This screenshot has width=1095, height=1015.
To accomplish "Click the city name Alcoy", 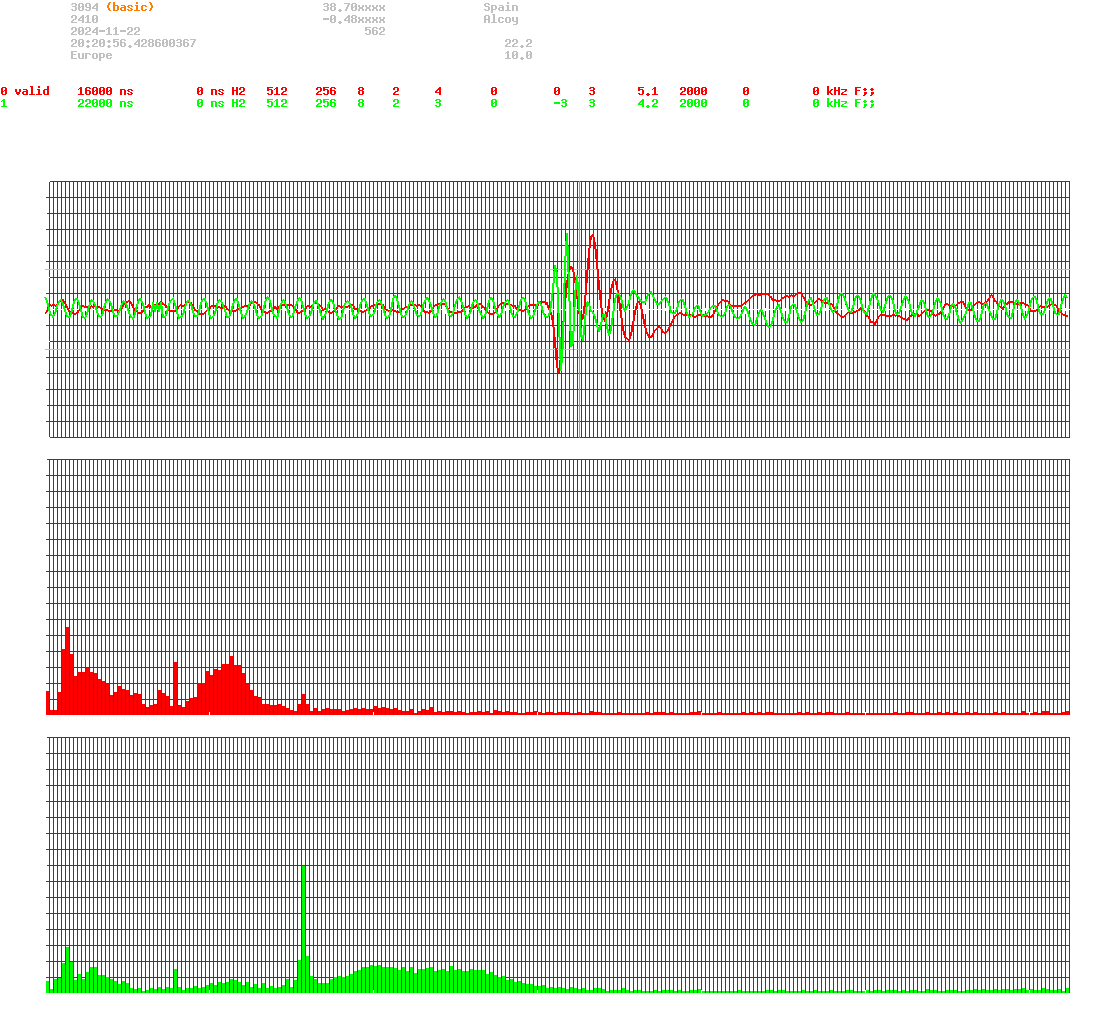I will tap(501, 20).
